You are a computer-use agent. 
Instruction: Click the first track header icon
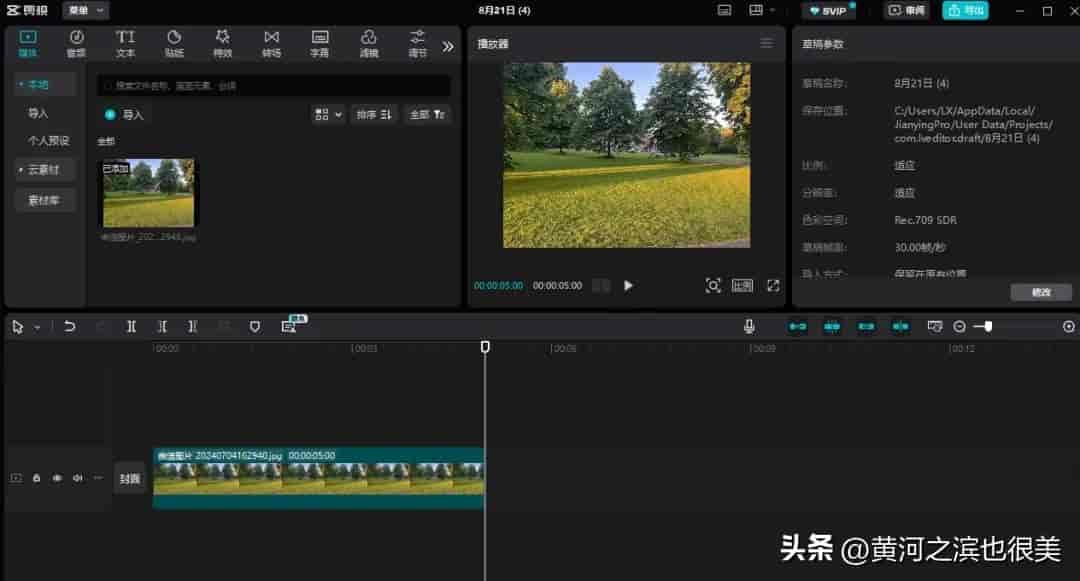click(16, 478)
